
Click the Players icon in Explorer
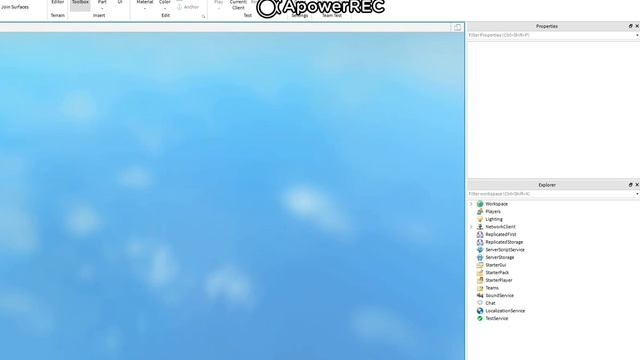point(480,211)
